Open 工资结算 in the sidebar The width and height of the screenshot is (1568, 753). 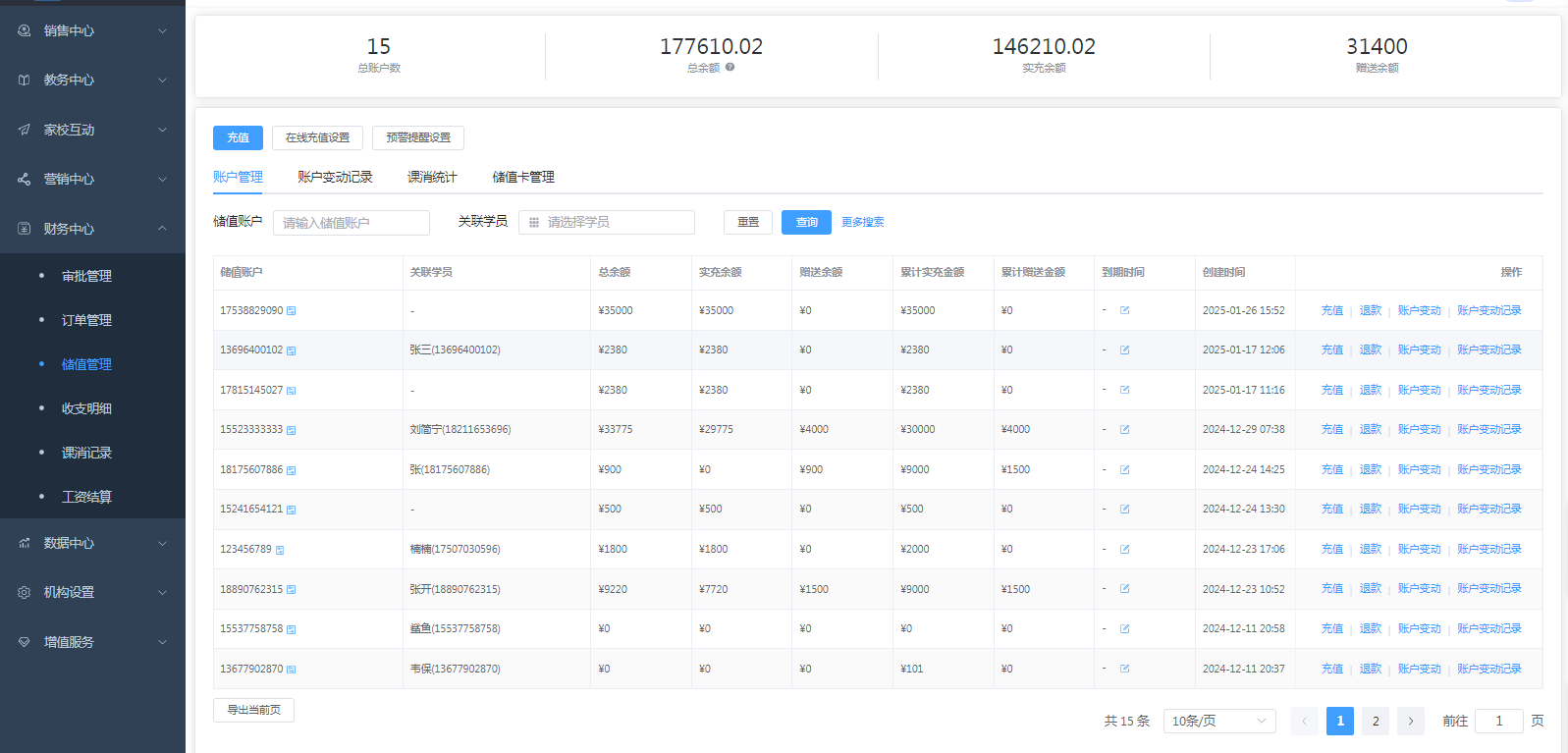pos(86,497)
